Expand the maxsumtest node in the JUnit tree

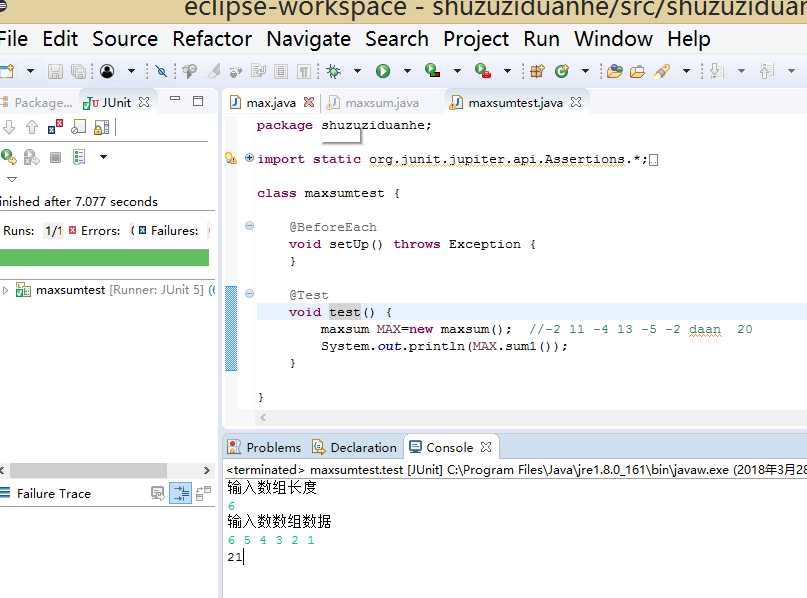5,290
